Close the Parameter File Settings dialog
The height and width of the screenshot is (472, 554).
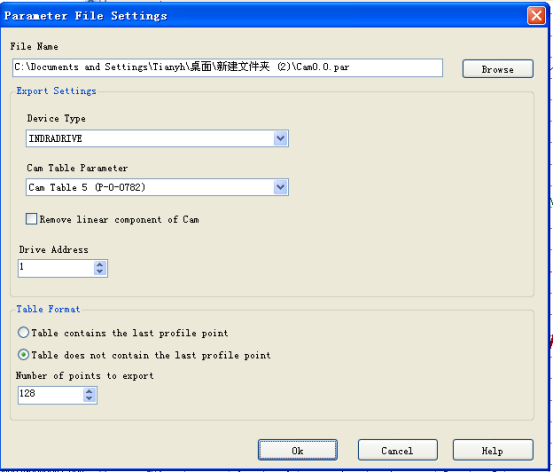click(536, 16)
